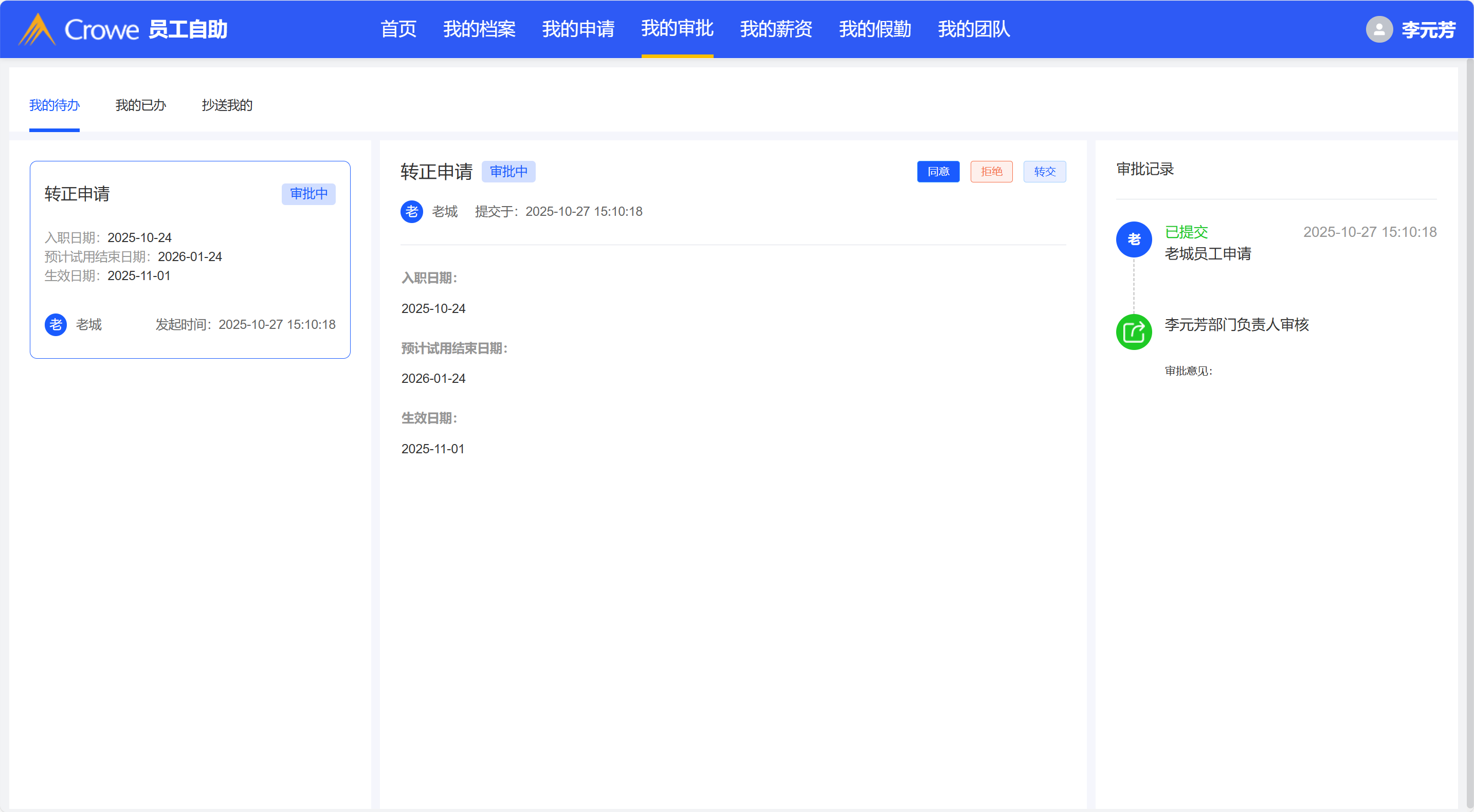This screenshot has width=1474, height=812.
Task: Click the green forward icon in the approval timeline
Action: (x=1134, y=331)
